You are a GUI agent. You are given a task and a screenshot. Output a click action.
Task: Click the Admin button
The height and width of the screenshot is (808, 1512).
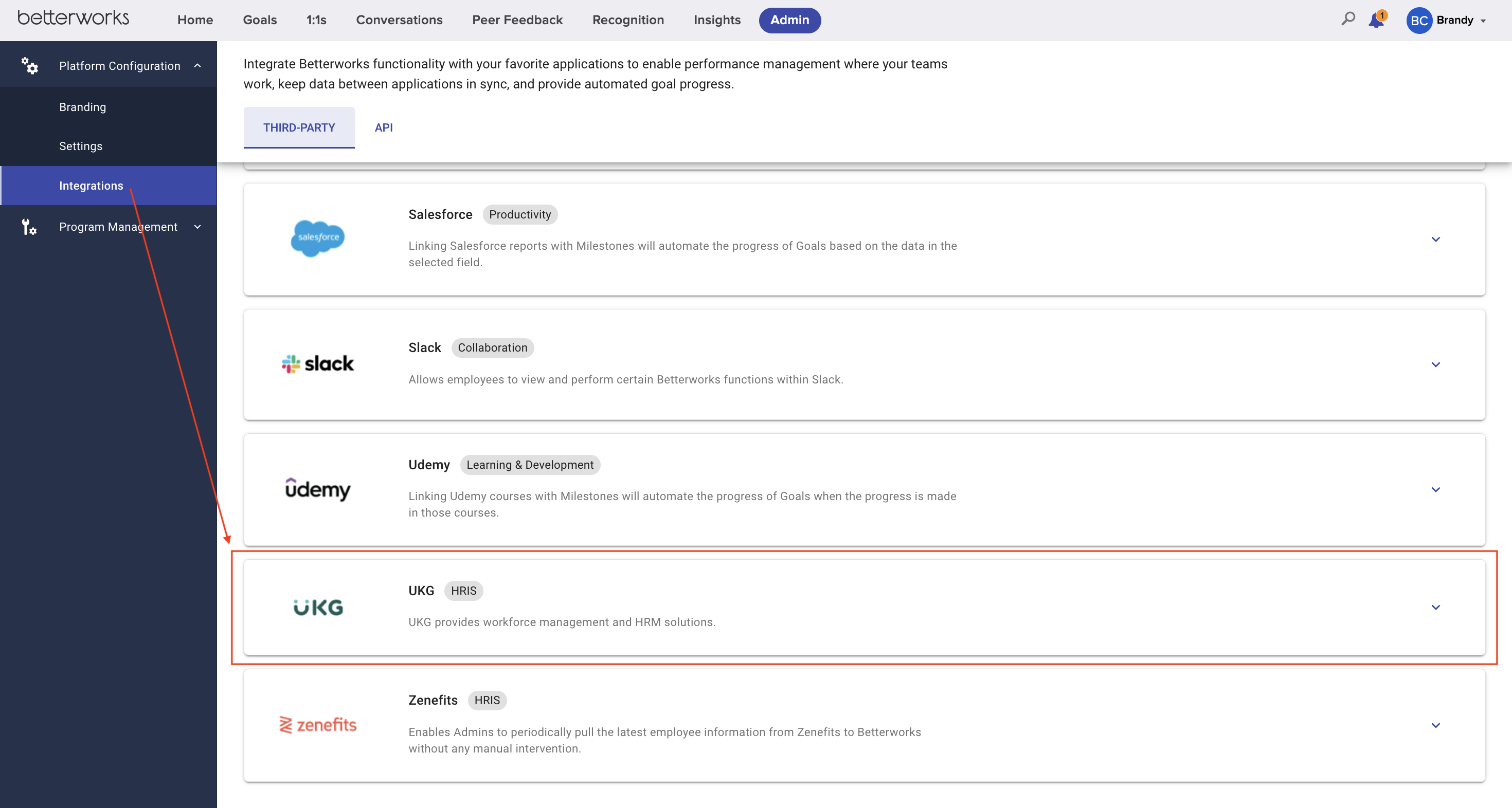(789, 20)
